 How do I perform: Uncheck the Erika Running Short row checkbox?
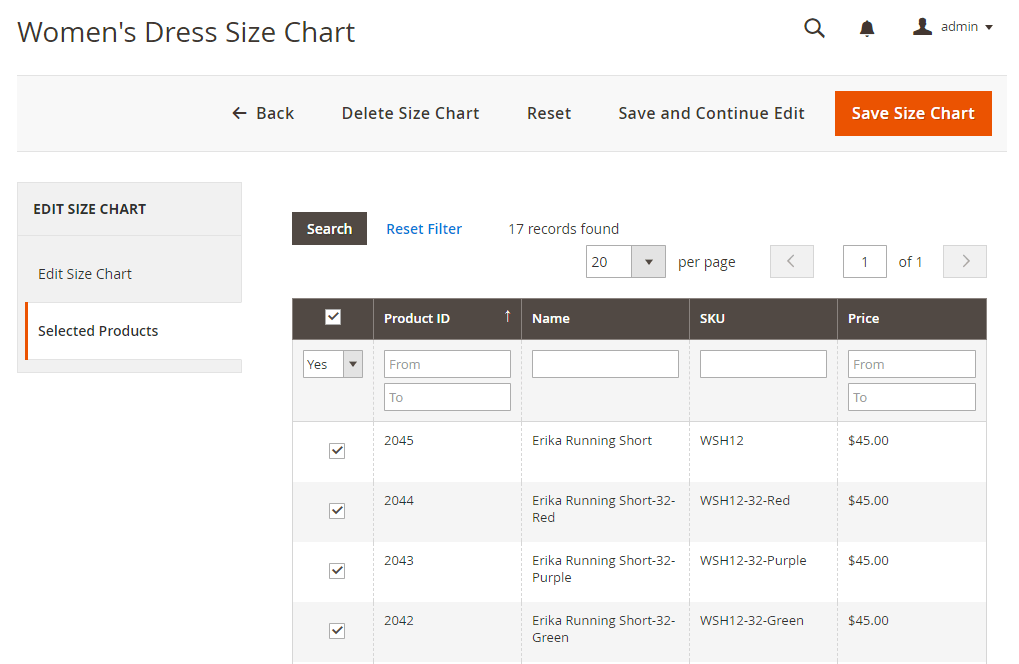click(337, 451)
